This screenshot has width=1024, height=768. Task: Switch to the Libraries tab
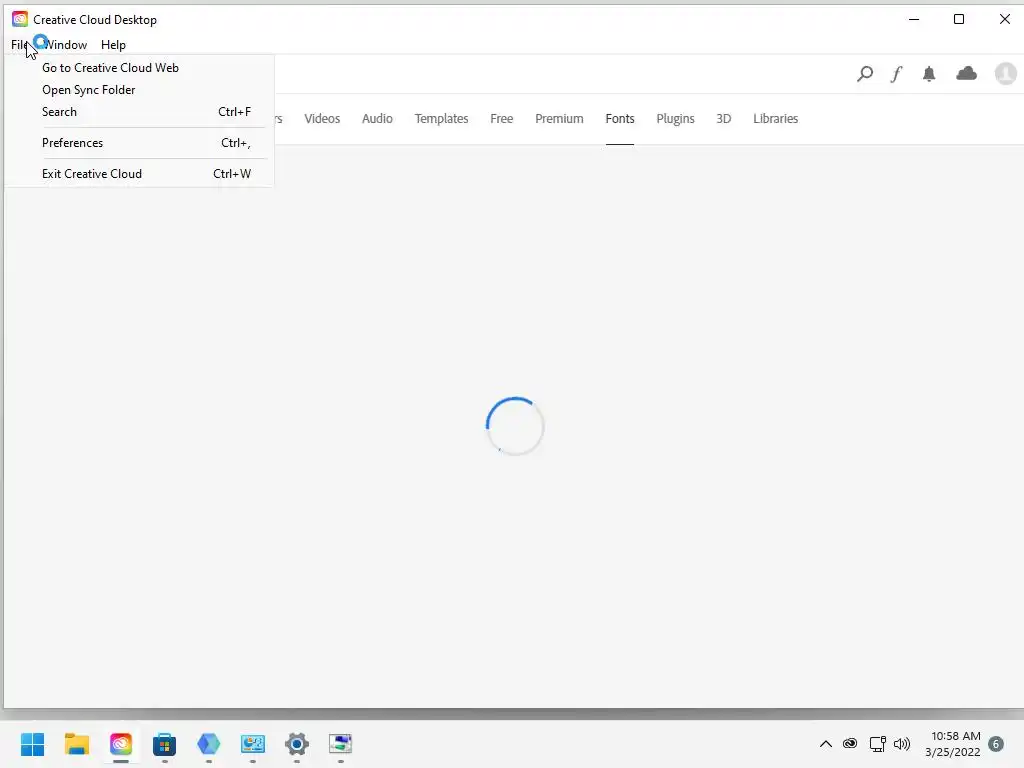click(775, 119)
